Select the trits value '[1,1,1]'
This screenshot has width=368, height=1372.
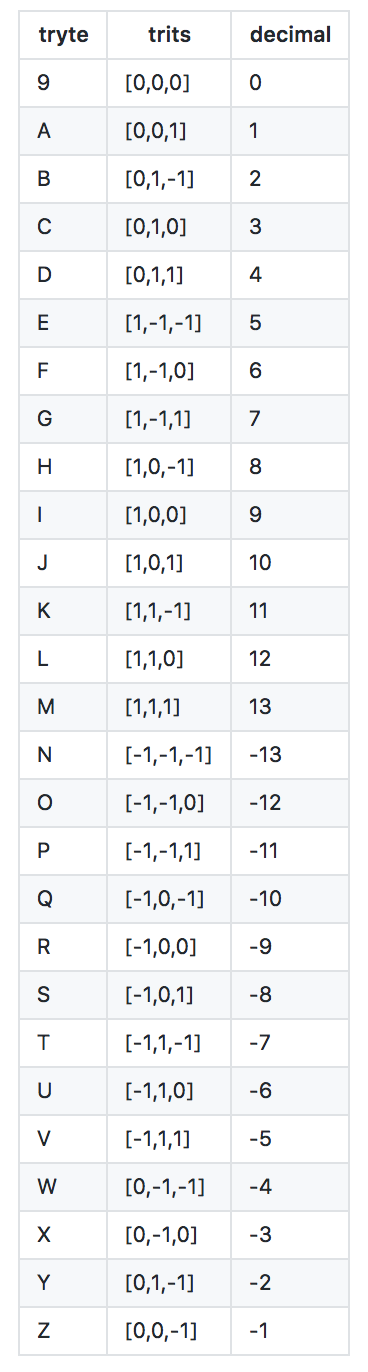click(153, 707)
